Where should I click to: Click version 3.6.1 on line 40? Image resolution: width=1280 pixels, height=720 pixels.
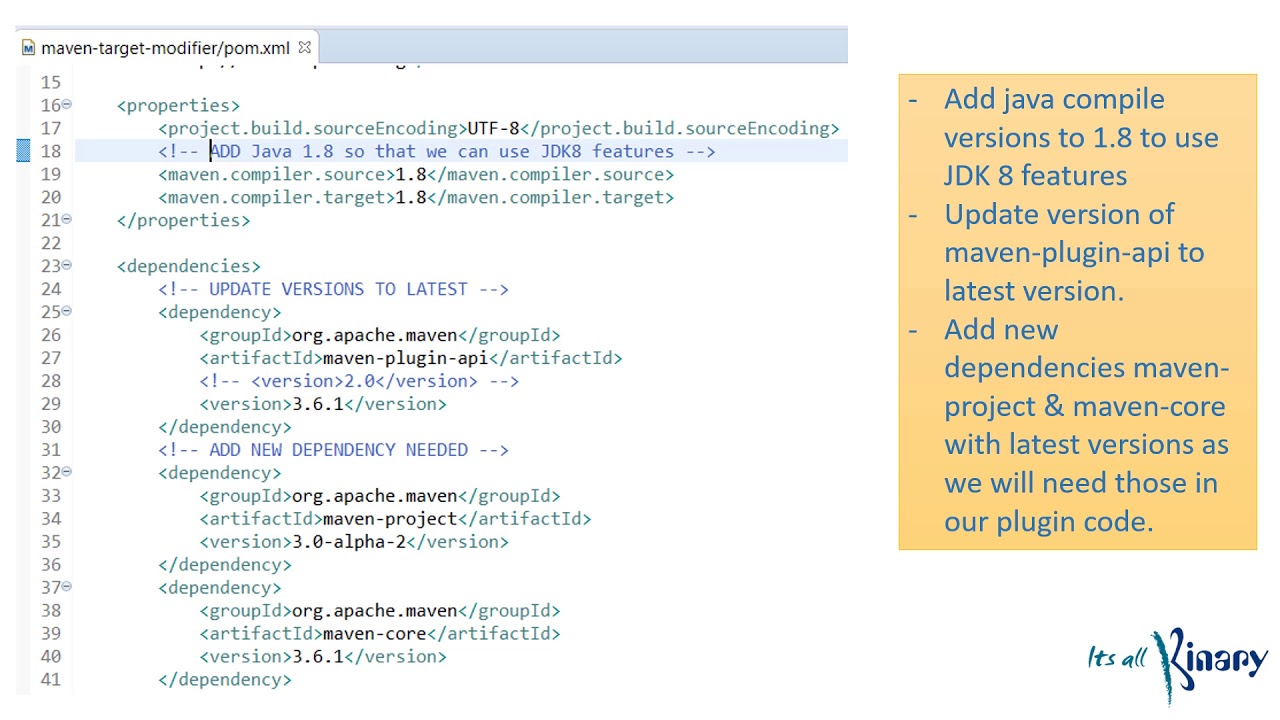318,657
